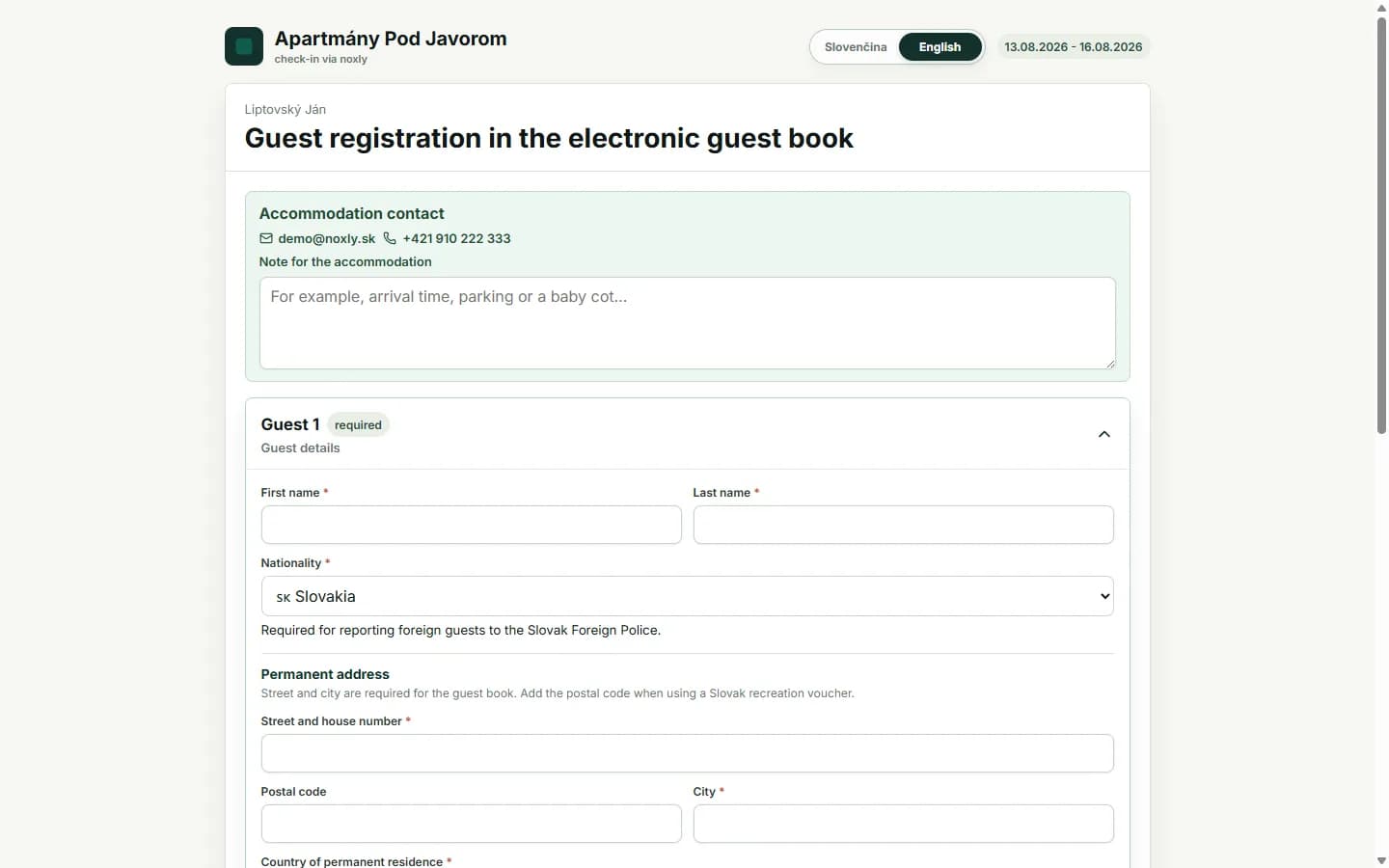Click the Accommodation contact heading
This screenshot has height=868, width=1389.
[351, 213]
